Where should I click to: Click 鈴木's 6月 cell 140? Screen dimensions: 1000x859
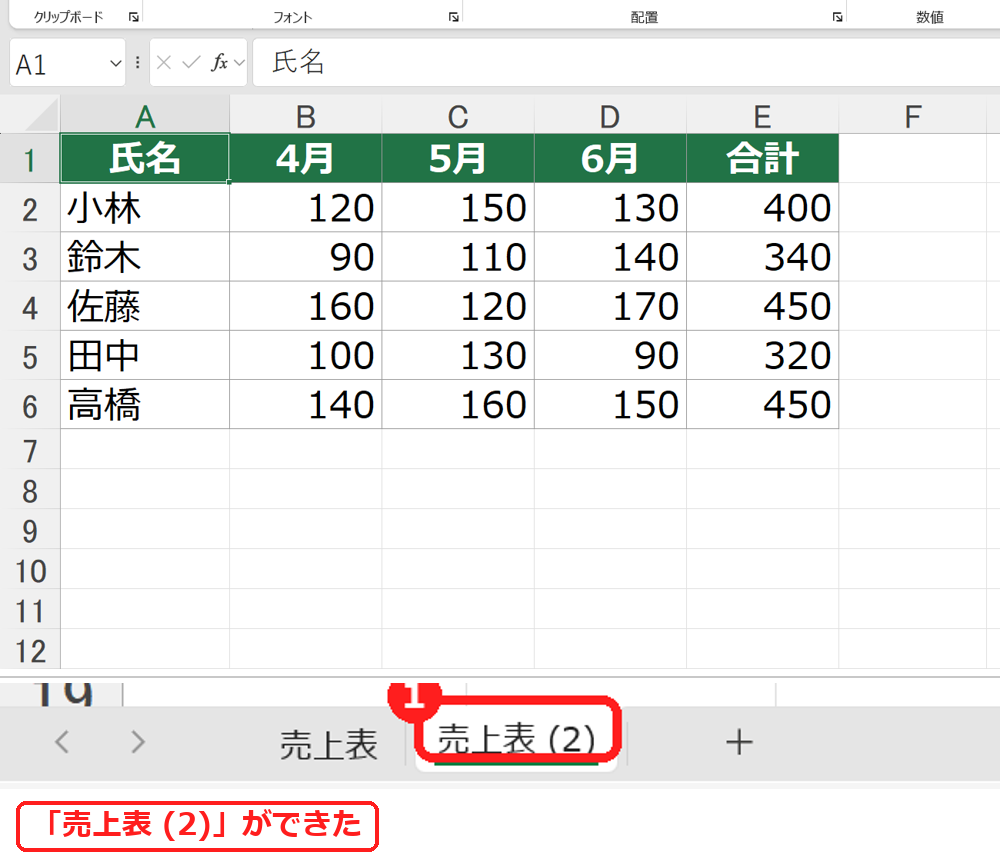[x=610, y=257]
